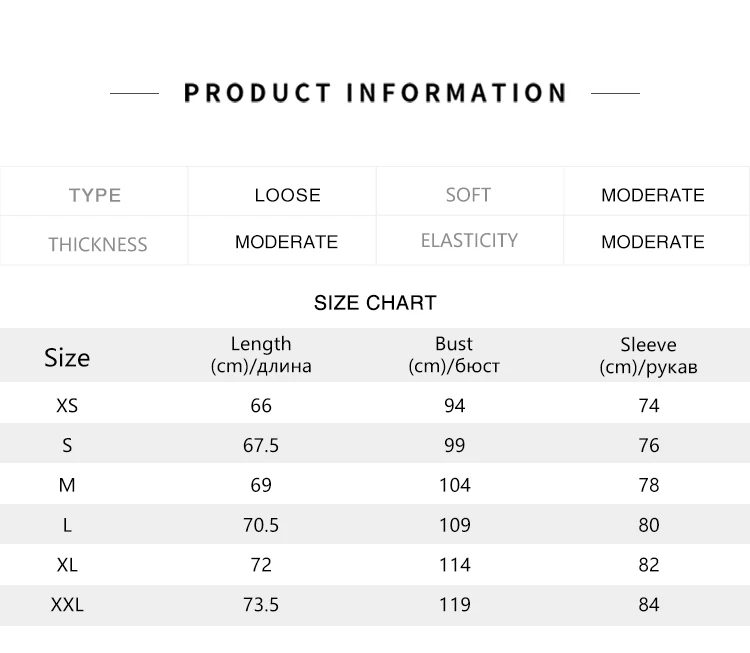Select the Sleeve (cm) column header
750x653 pixels.
click(648, 355)
